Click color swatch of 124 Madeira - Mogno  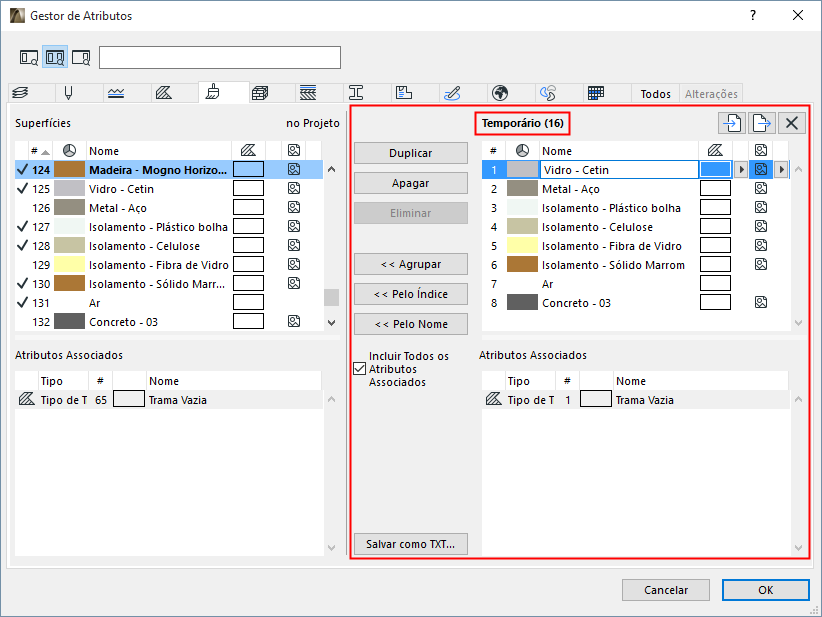click(x=69, y=169)
